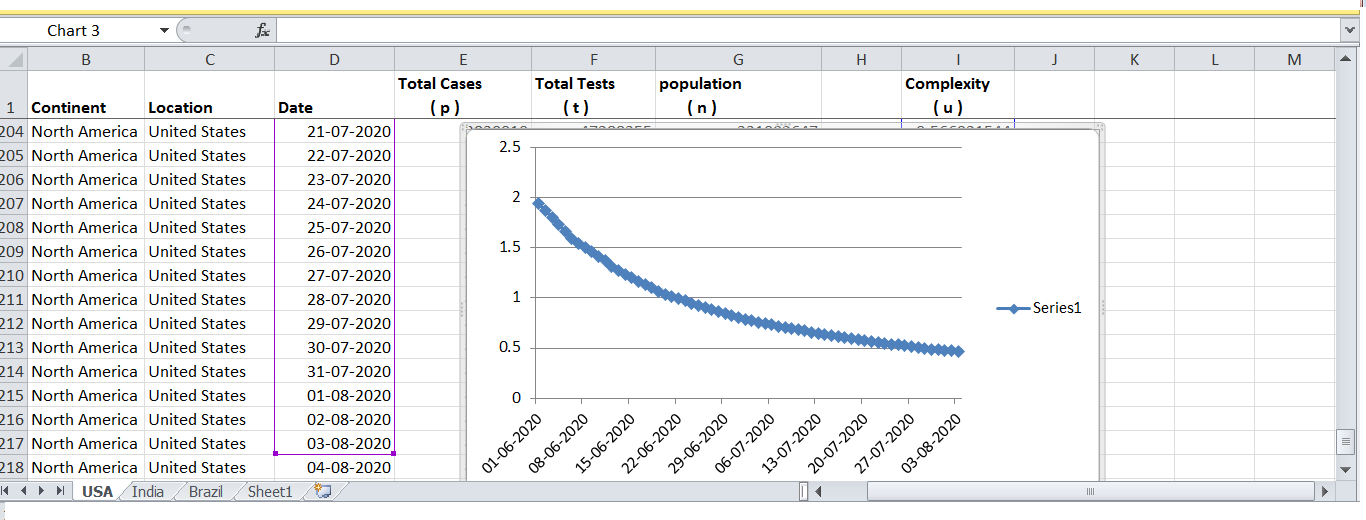Screen dimensions: 1366x520
Task: Jump to last sheet with navigation arrow
Action: (x=60, y=491)
